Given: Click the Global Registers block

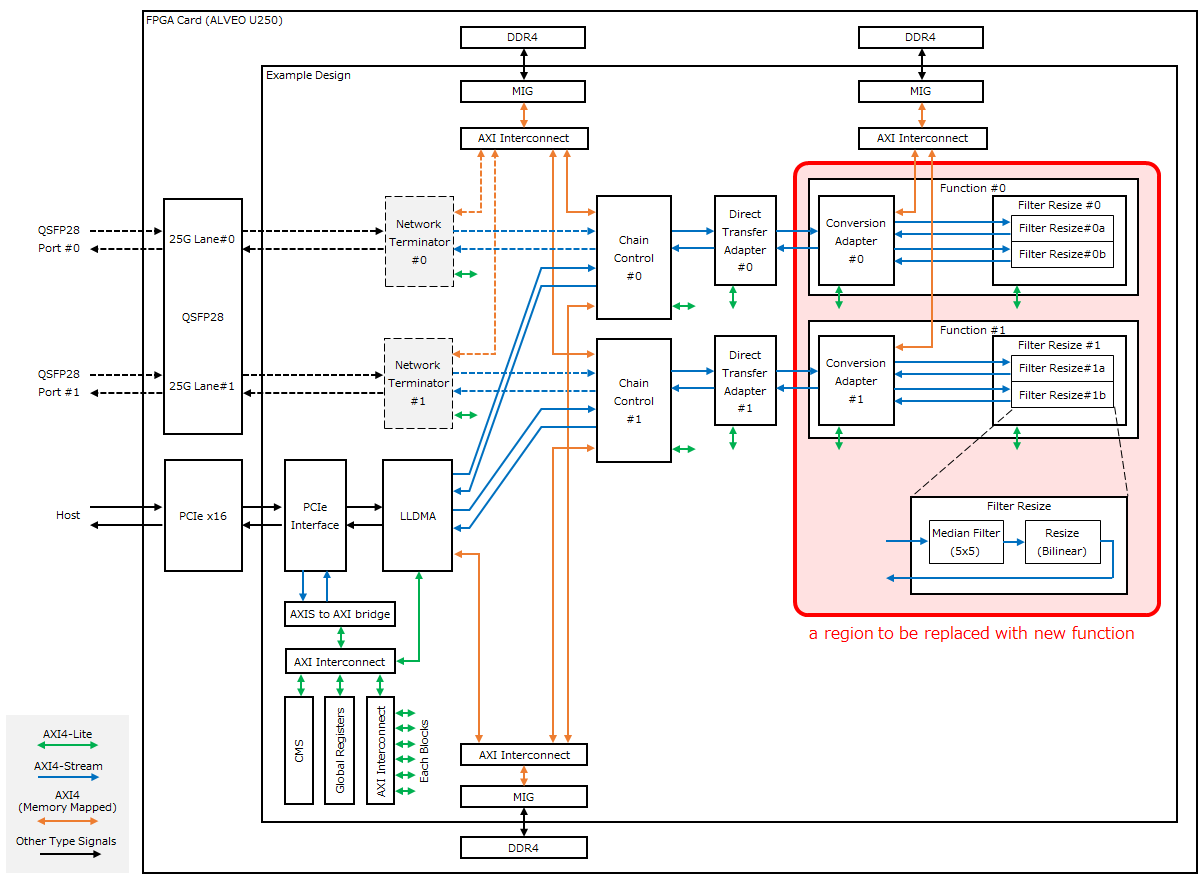Looking at the screenshot, I should [339, 750].
